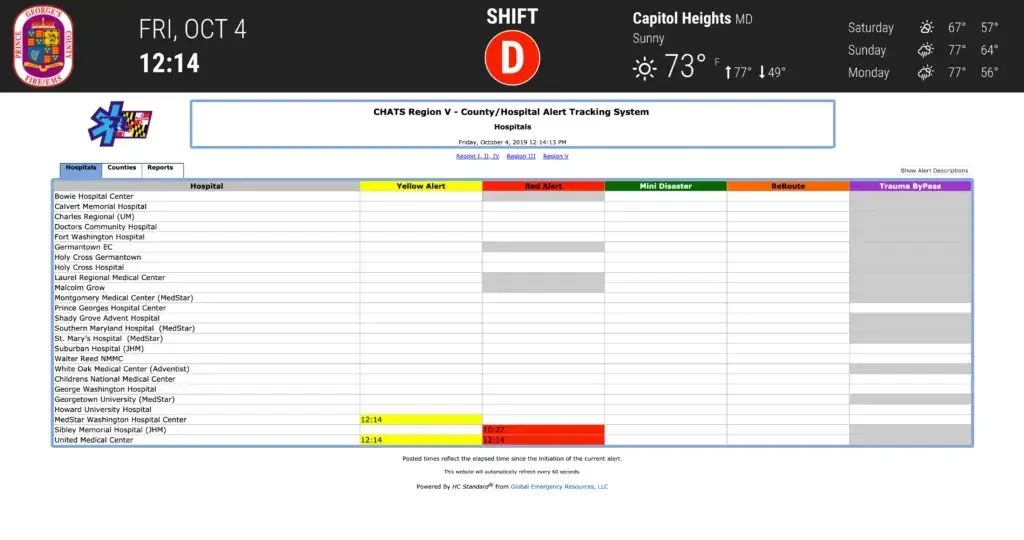This screenshot has width=1024, height=540.
Task: Select Fort Washington Hospital row
Action: [x=512, y=237]
